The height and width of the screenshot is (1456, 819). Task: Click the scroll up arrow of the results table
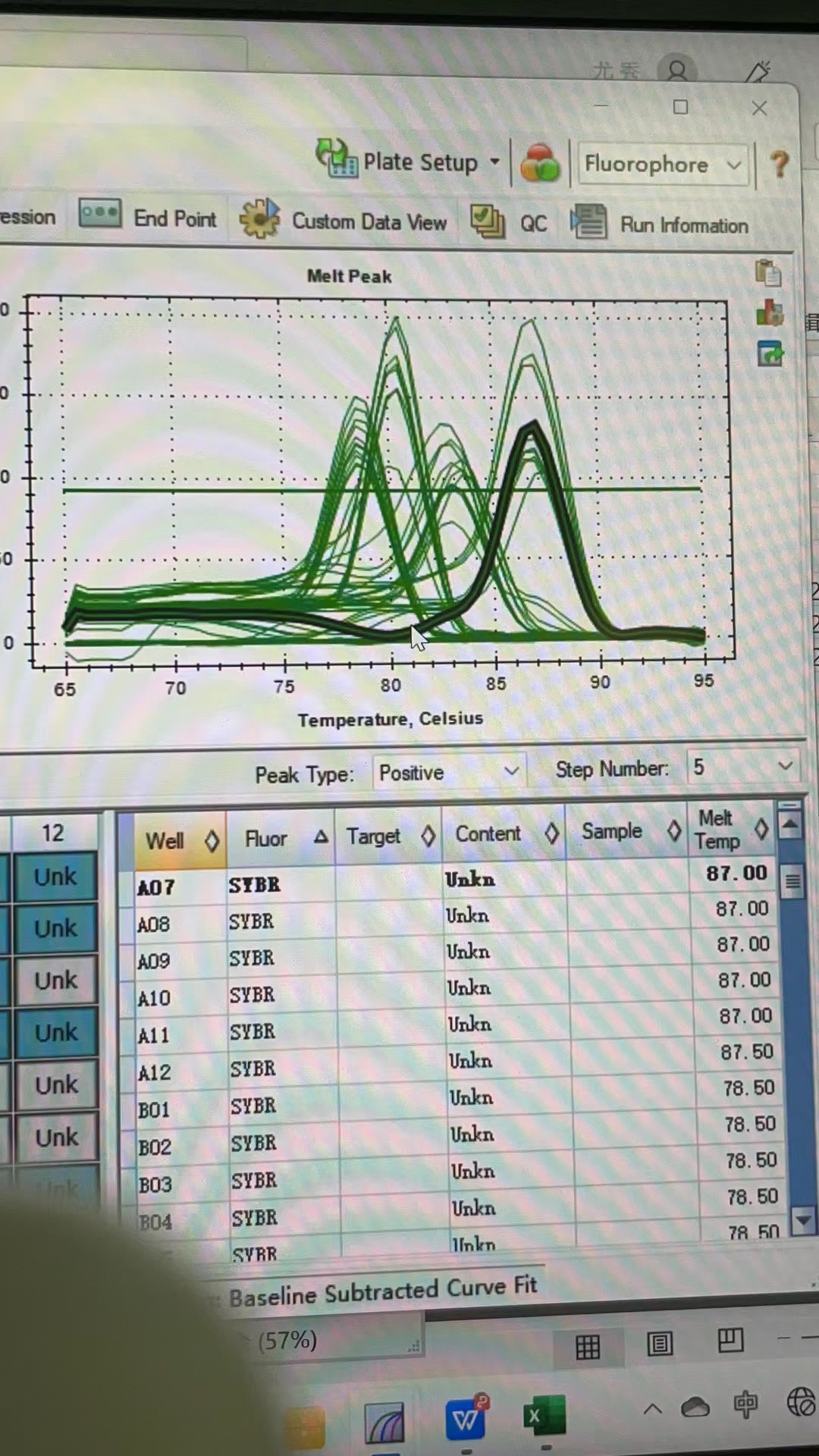tap(789, 824)
